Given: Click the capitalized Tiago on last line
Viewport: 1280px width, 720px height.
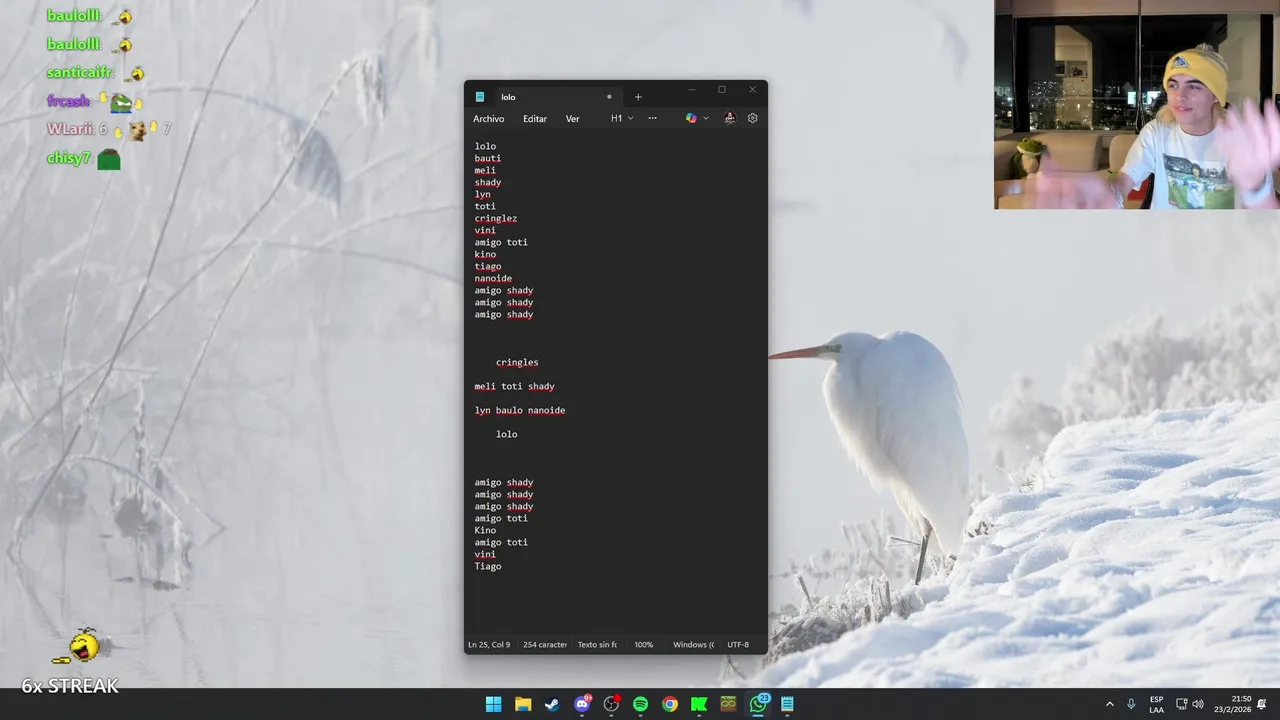Looking at the screenshot, I should pyautogui.click(x=488, y=566).
